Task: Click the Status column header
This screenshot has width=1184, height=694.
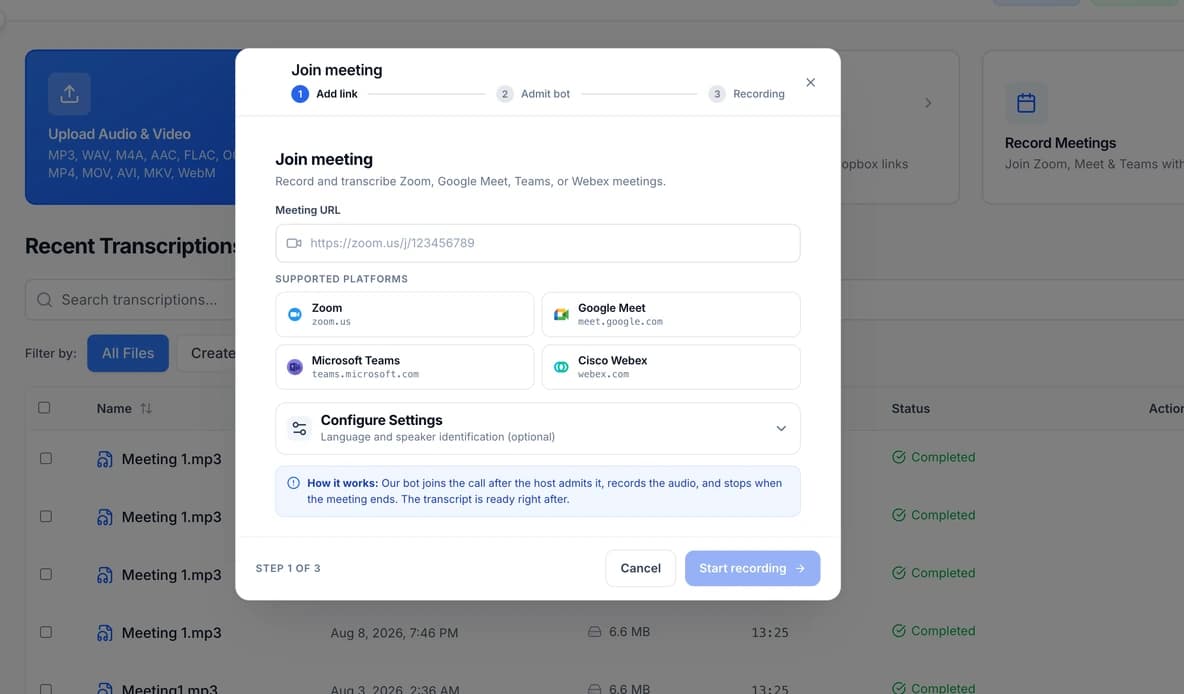Action: click(x=911, y=409)
